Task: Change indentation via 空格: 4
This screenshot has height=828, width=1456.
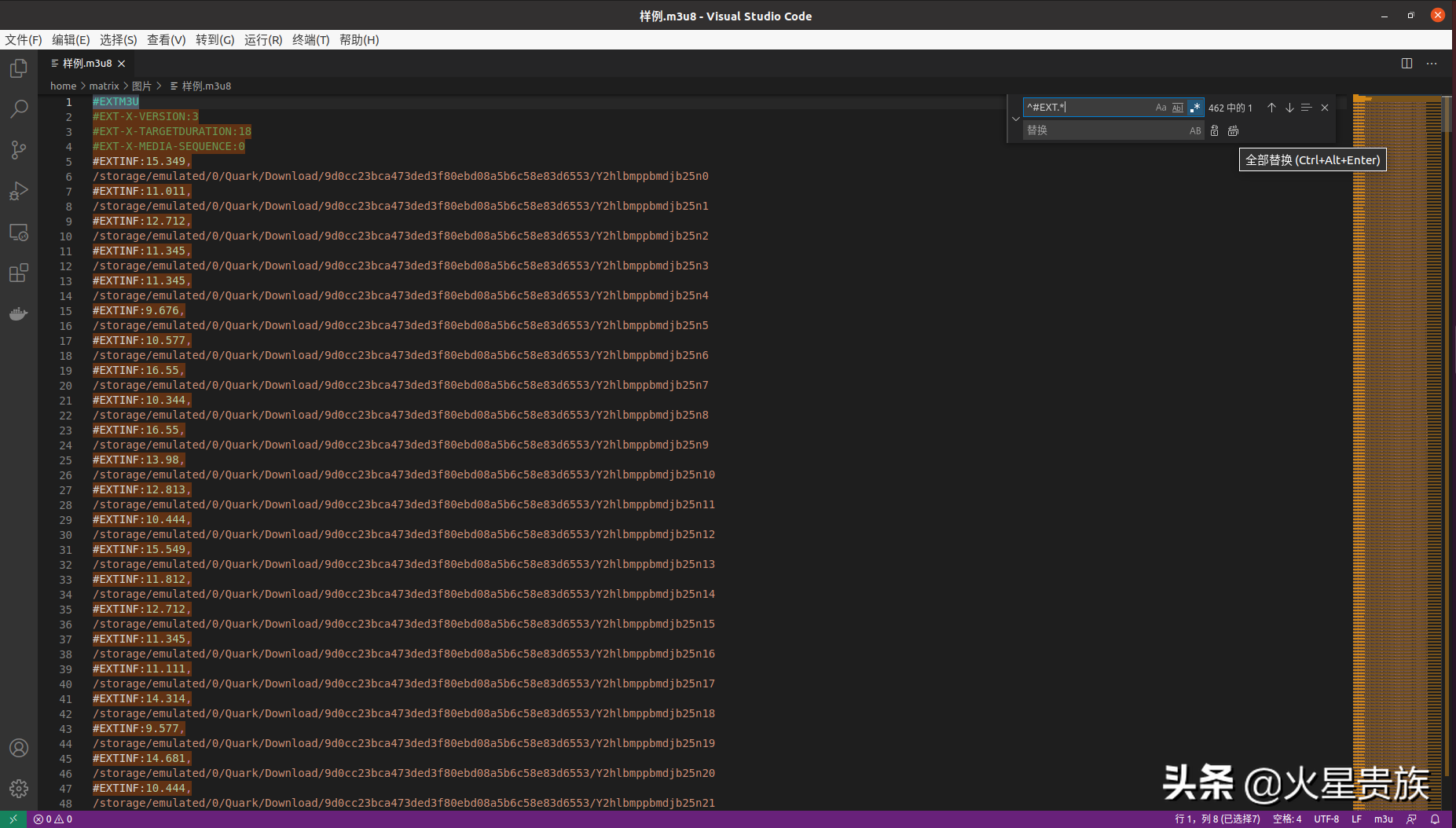Action: click(1287, 819)
